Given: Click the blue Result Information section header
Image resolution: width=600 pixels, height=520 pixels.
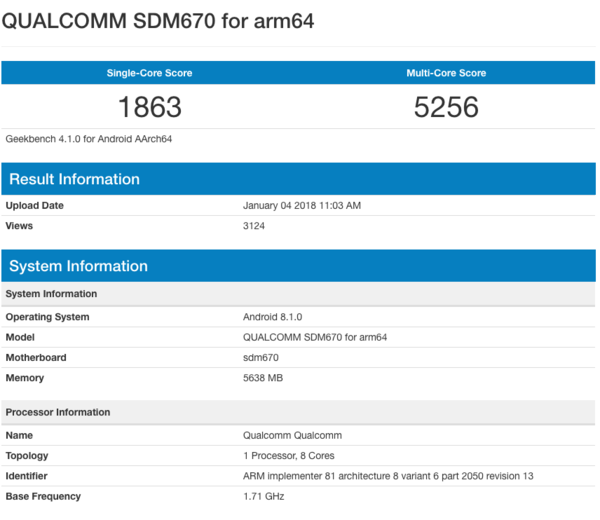Looking at the screenshot, I should 298,179.
